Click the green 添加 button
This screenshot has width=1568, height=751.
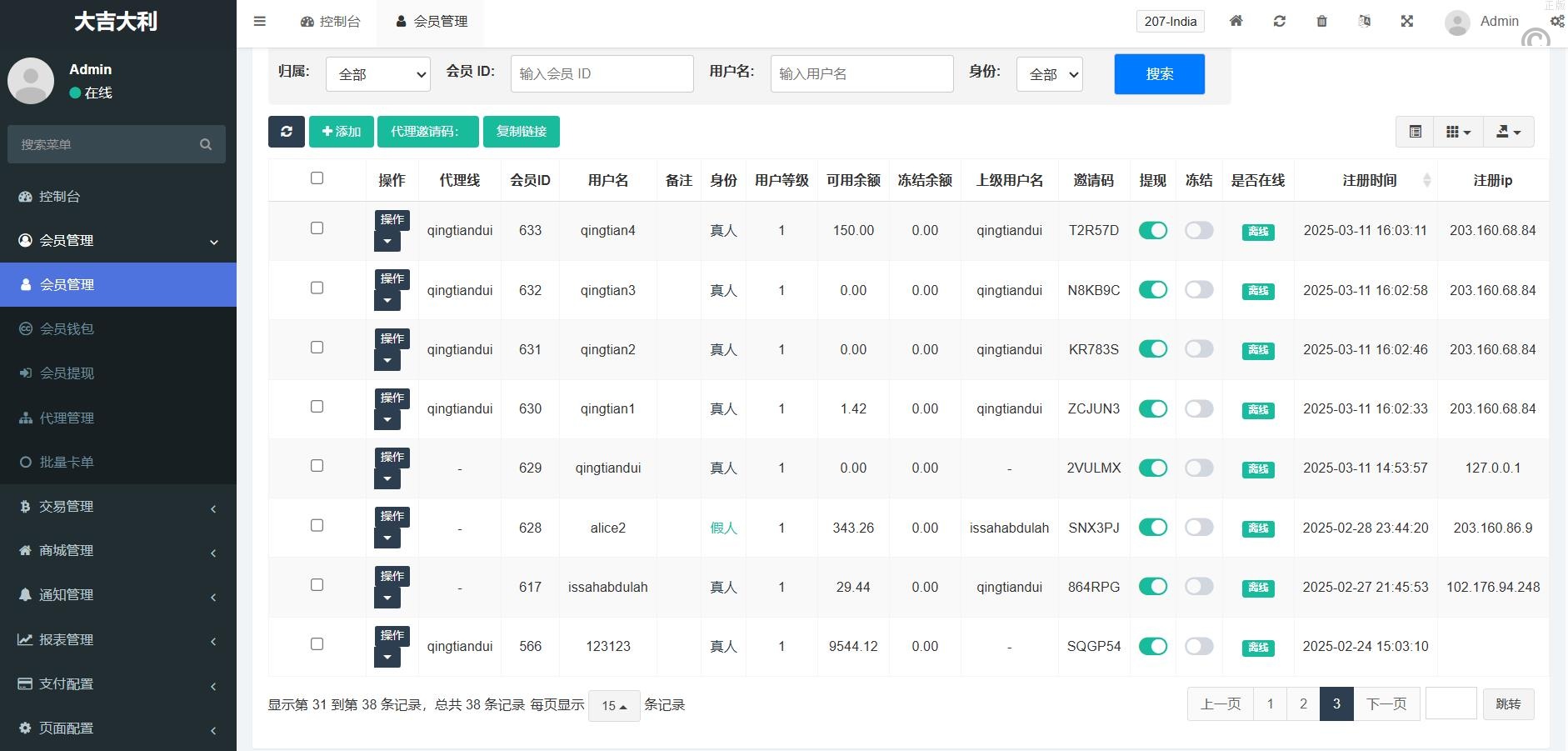tap(342, 132)
